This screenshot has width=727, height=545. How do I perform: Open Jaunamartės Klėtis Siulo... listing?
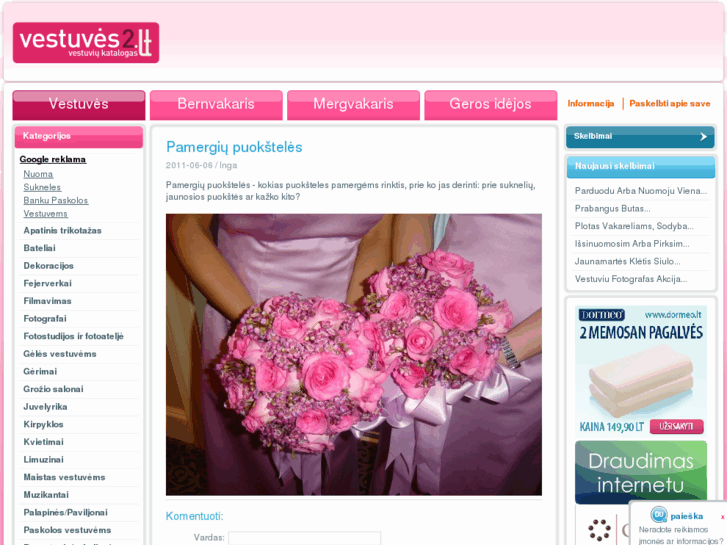627,262
